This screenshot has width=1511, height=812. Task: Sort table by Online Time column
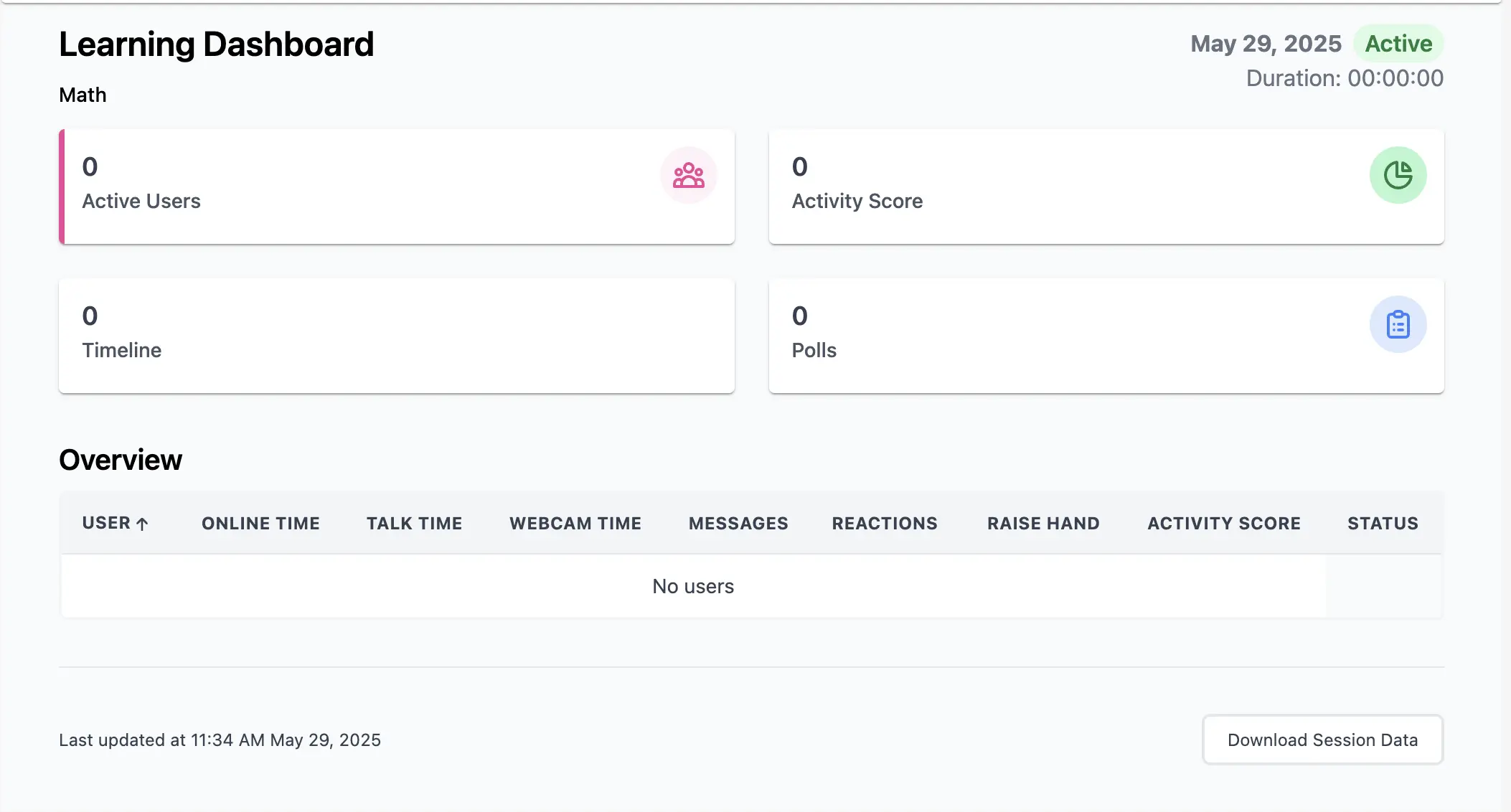point(260,524)
